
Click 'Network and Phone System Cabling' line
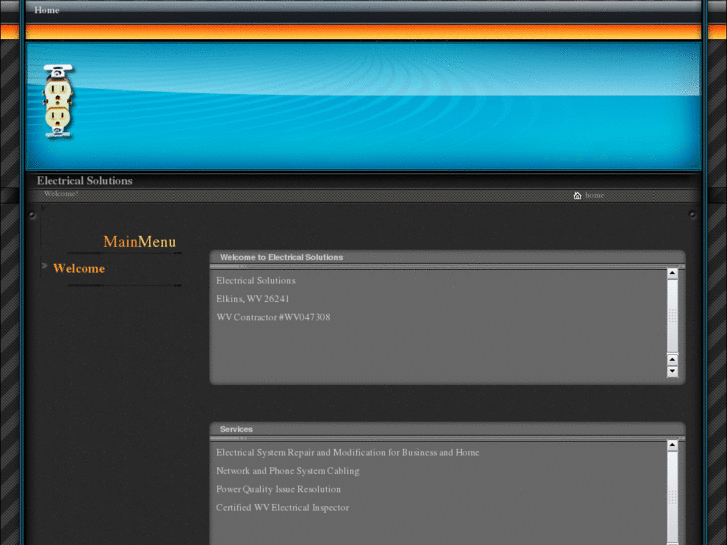287,471
